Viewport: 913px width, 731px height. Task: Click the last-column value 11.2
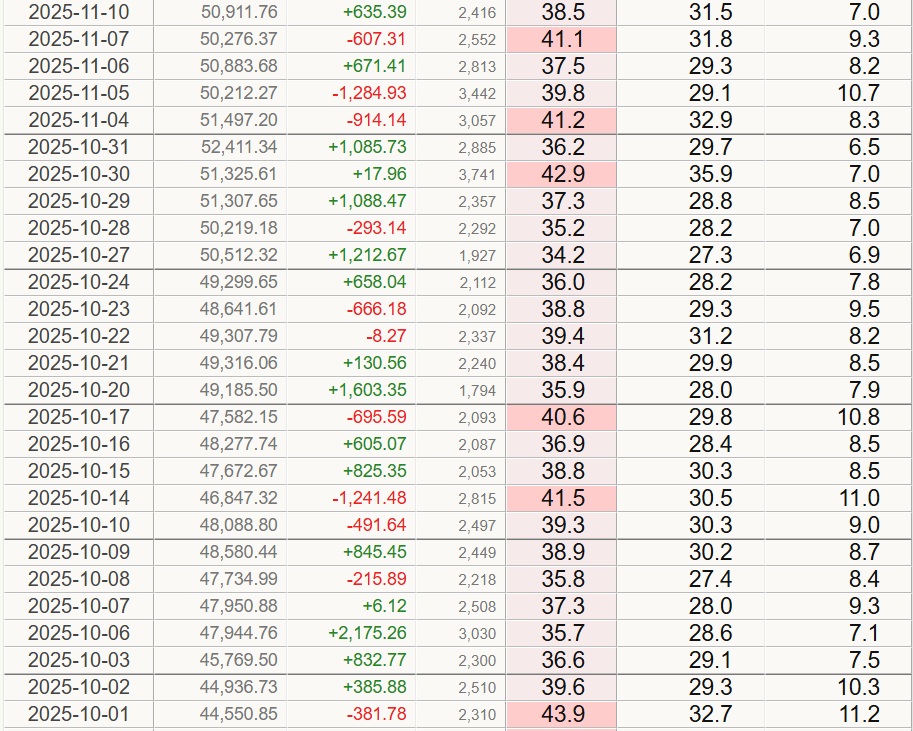tap(859, 714)
